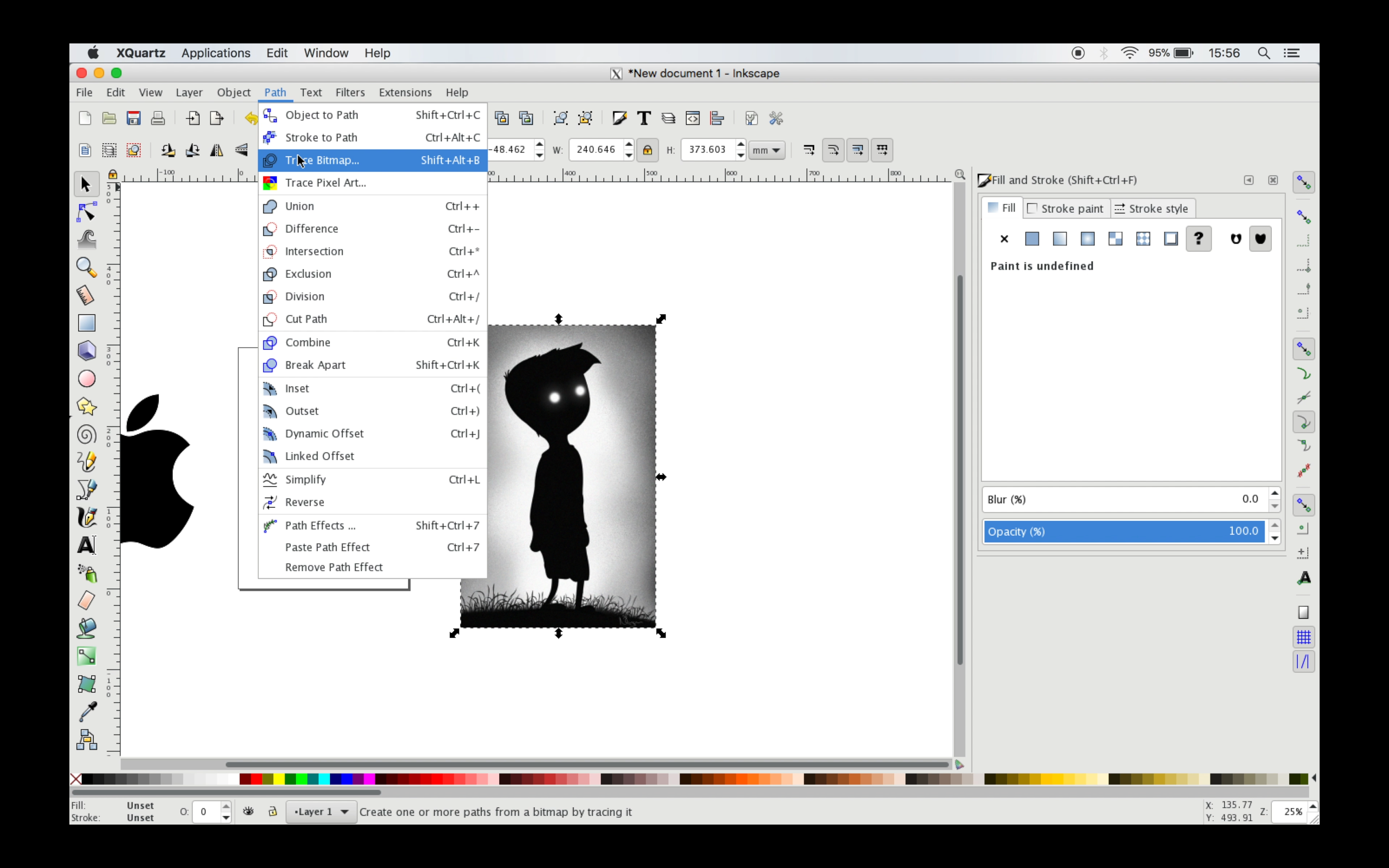This screenshot has height=868, width=1389.
Task: Open the Extensions menu
Action: 405,93
